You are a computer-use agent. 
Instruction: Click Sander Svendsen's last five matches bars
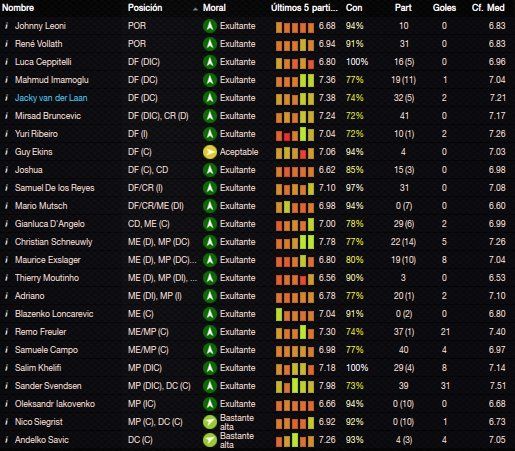pyautogui.click(x=295, y=385)
